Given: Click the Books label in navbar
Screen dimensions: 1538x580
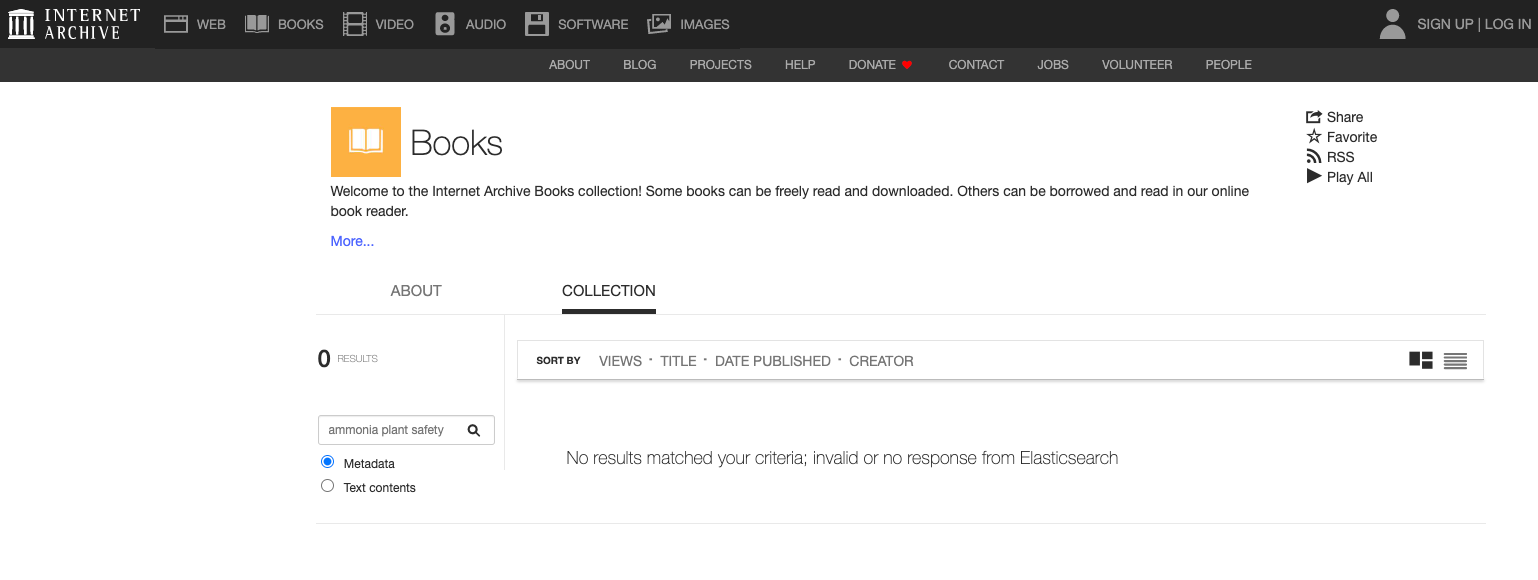Looking at the screenshot, I should pos(301,24).
